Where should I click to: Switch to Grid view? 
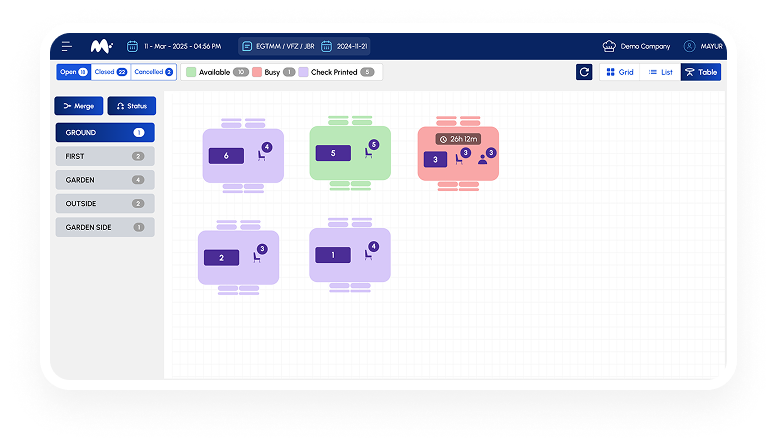620,72
